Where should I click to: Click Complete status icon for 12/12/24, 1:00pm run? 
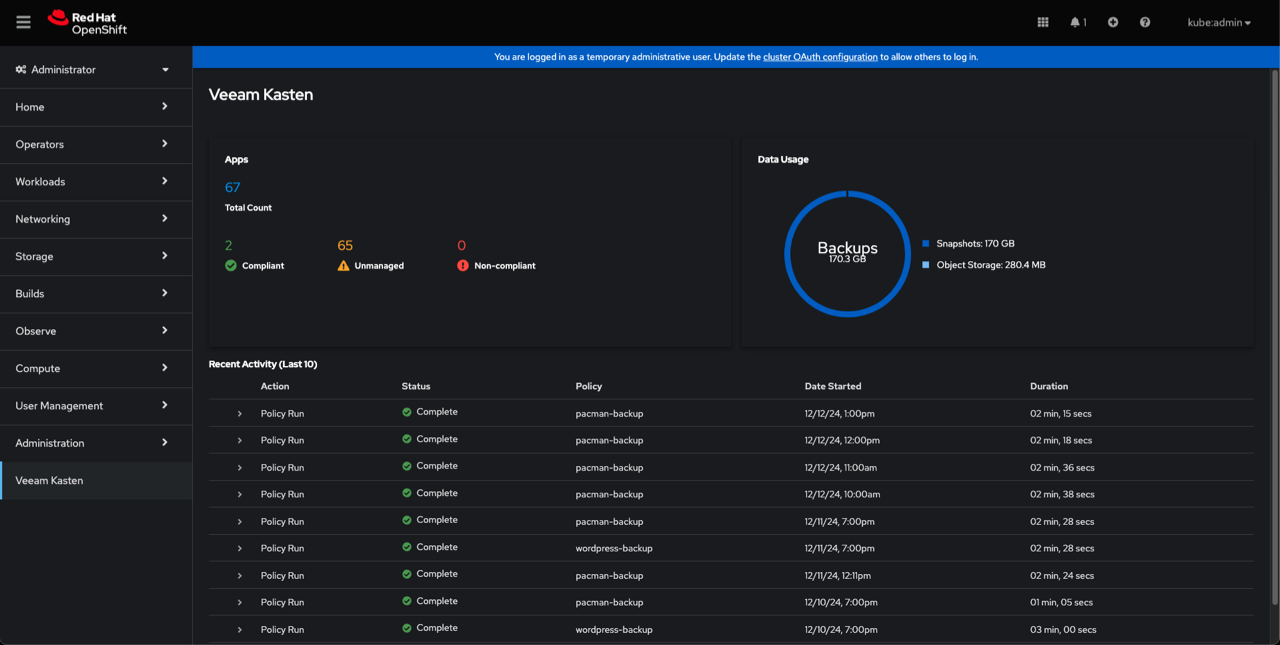(x=407, y=412)
